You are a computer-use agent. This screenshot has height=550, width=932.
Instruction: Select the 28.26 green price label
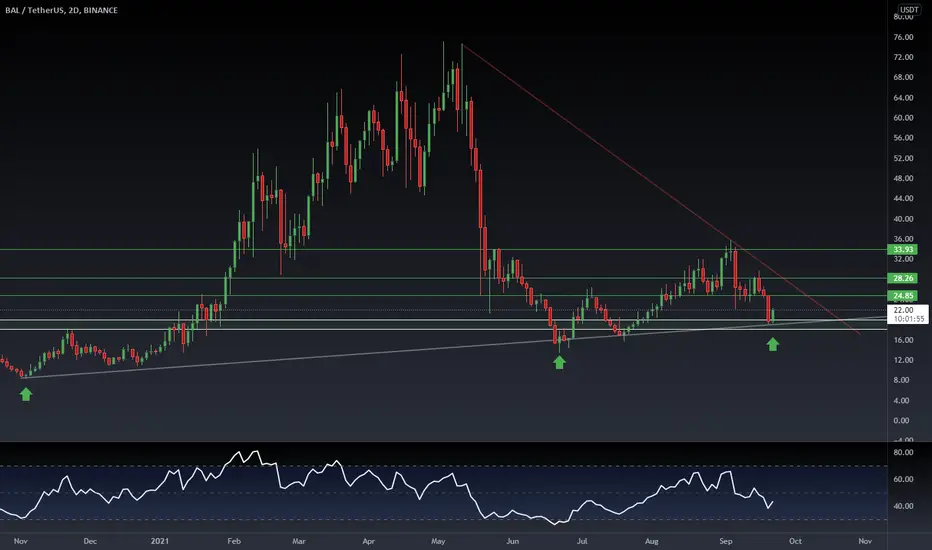[902, 278]
